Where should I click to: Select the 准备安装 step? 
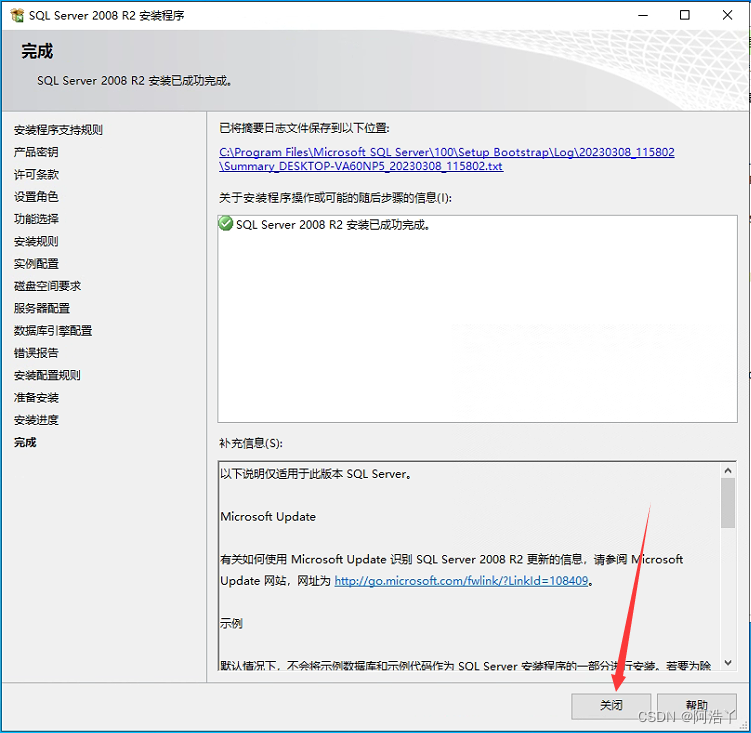pyautogui.click(x=36, y=398)
